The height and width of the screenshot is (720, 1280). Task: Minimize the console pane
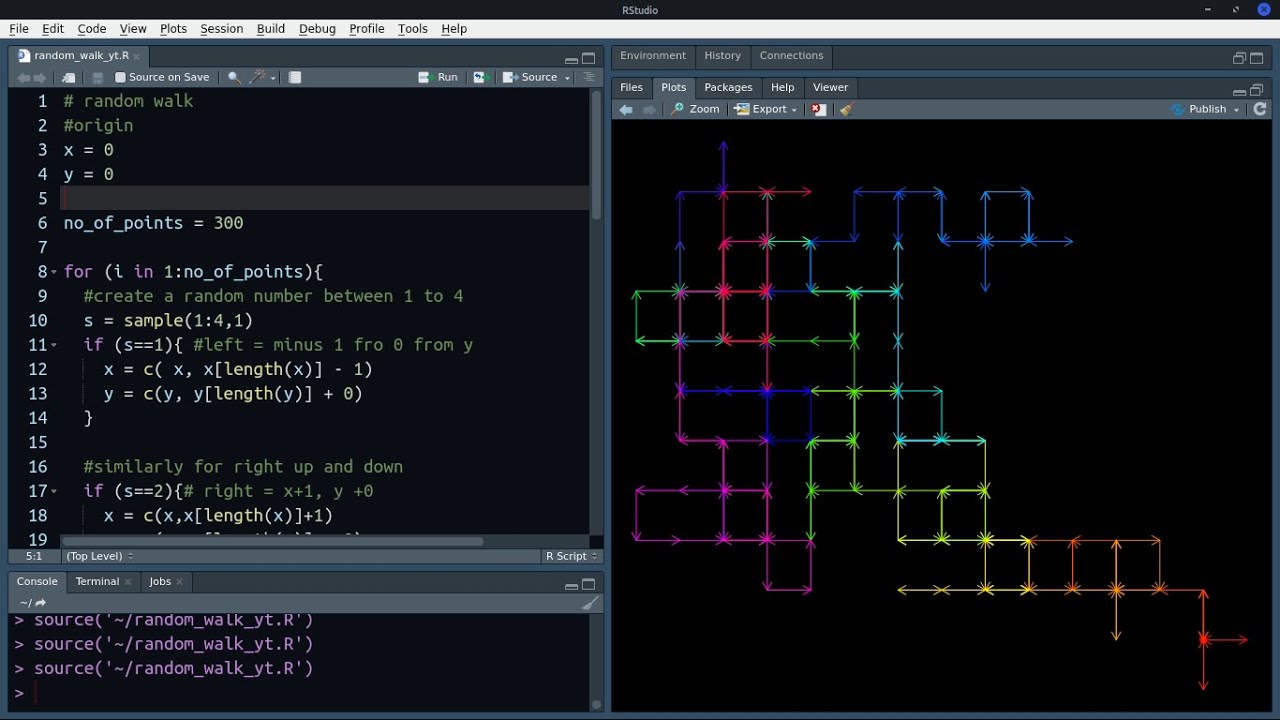(571, 585)
